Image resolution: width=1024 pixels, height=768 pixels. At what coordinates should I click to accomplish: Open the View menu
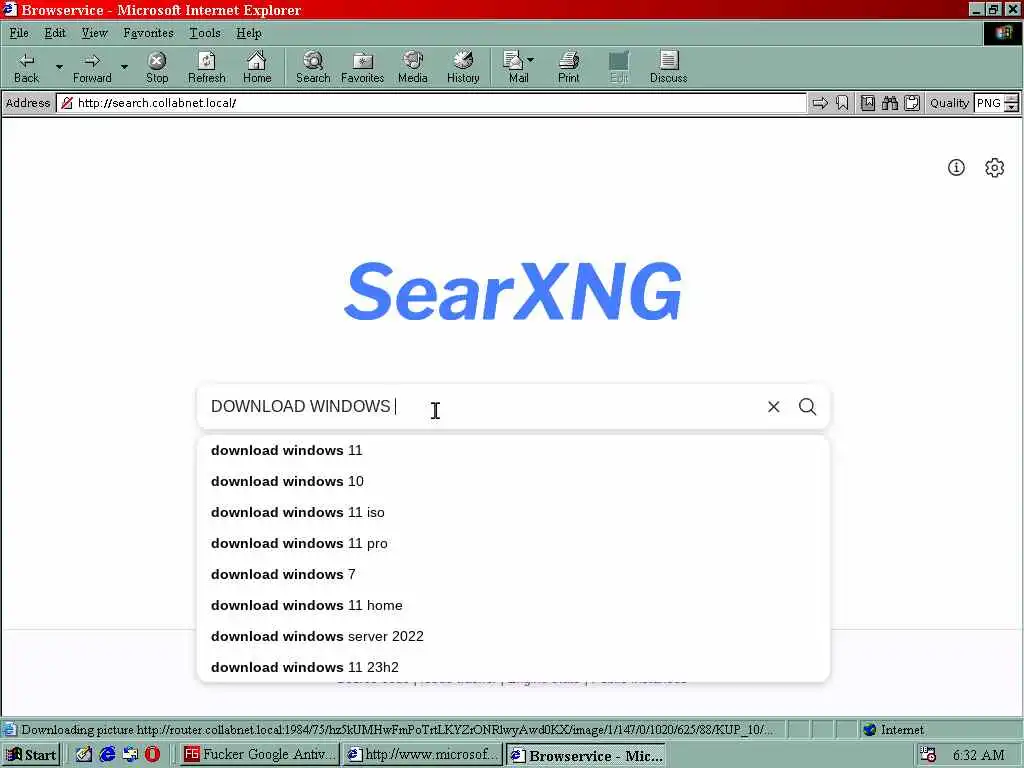click(x=94, y=33)
